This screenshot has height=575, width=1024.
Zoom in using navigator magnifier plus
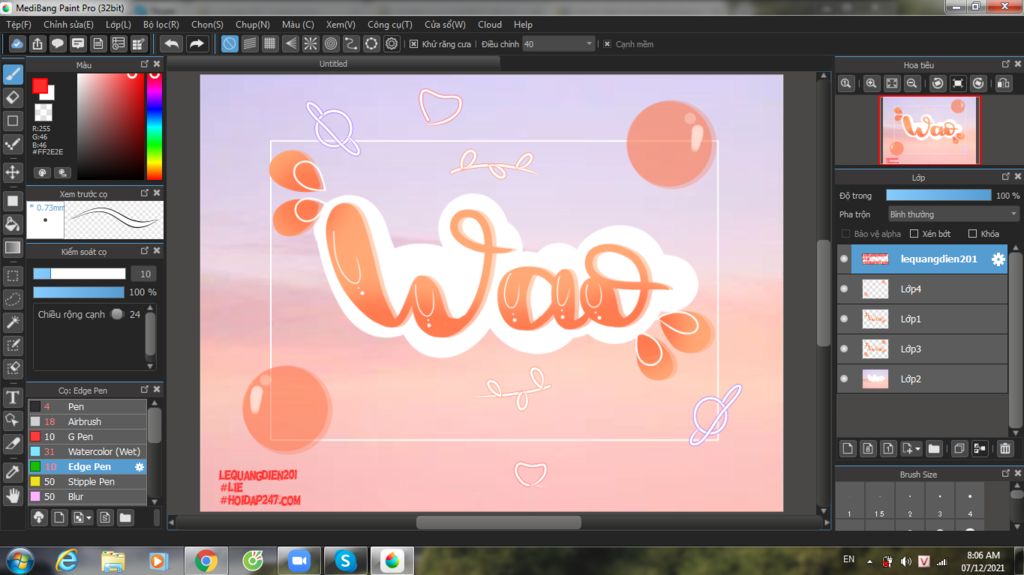pos(871,84)
